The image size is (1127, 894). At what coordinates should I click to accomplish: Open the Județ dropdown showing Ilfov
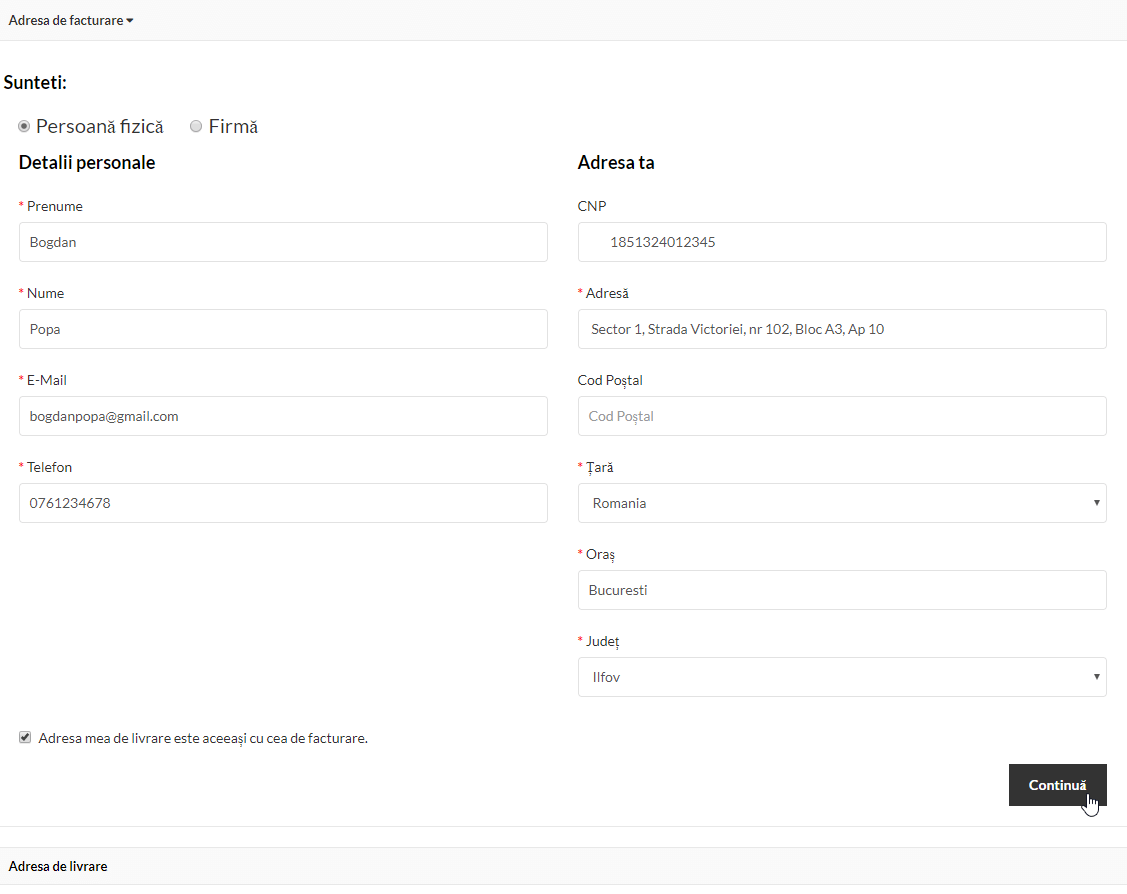842,677
